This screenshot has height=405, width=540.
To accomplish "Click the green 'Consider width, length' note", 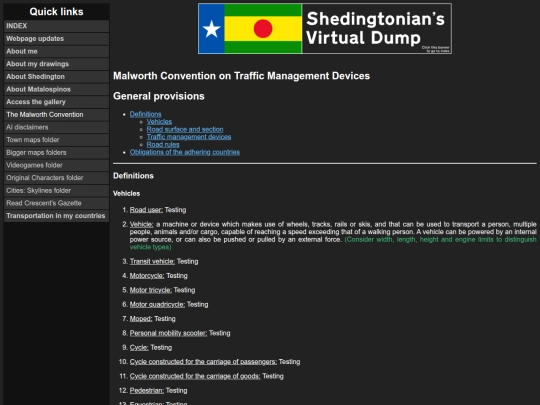I will click(333, 243).
